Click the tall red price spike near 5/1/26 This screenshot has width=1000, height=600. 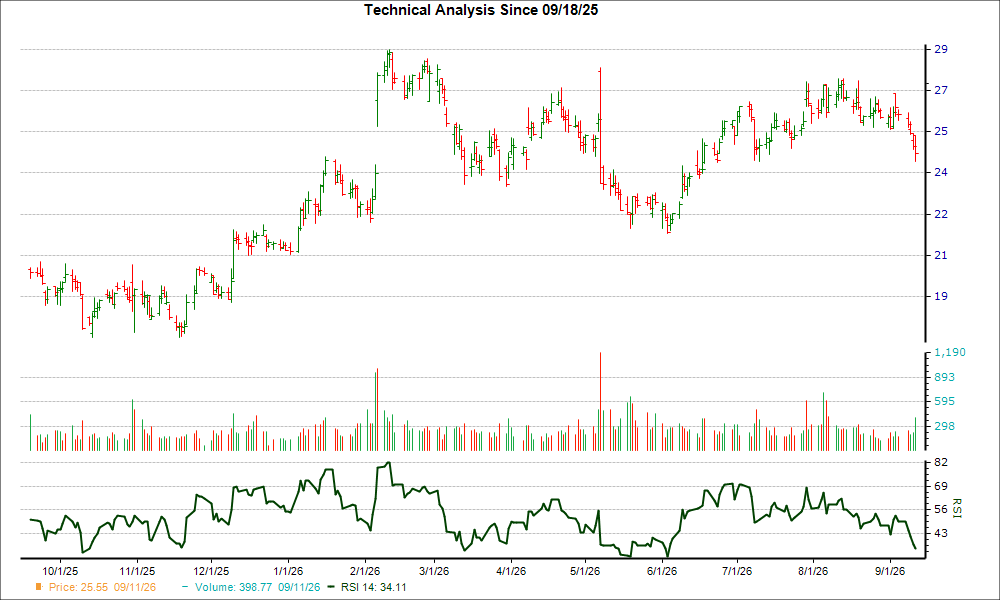pyautogui.click(x=601, y=126)
